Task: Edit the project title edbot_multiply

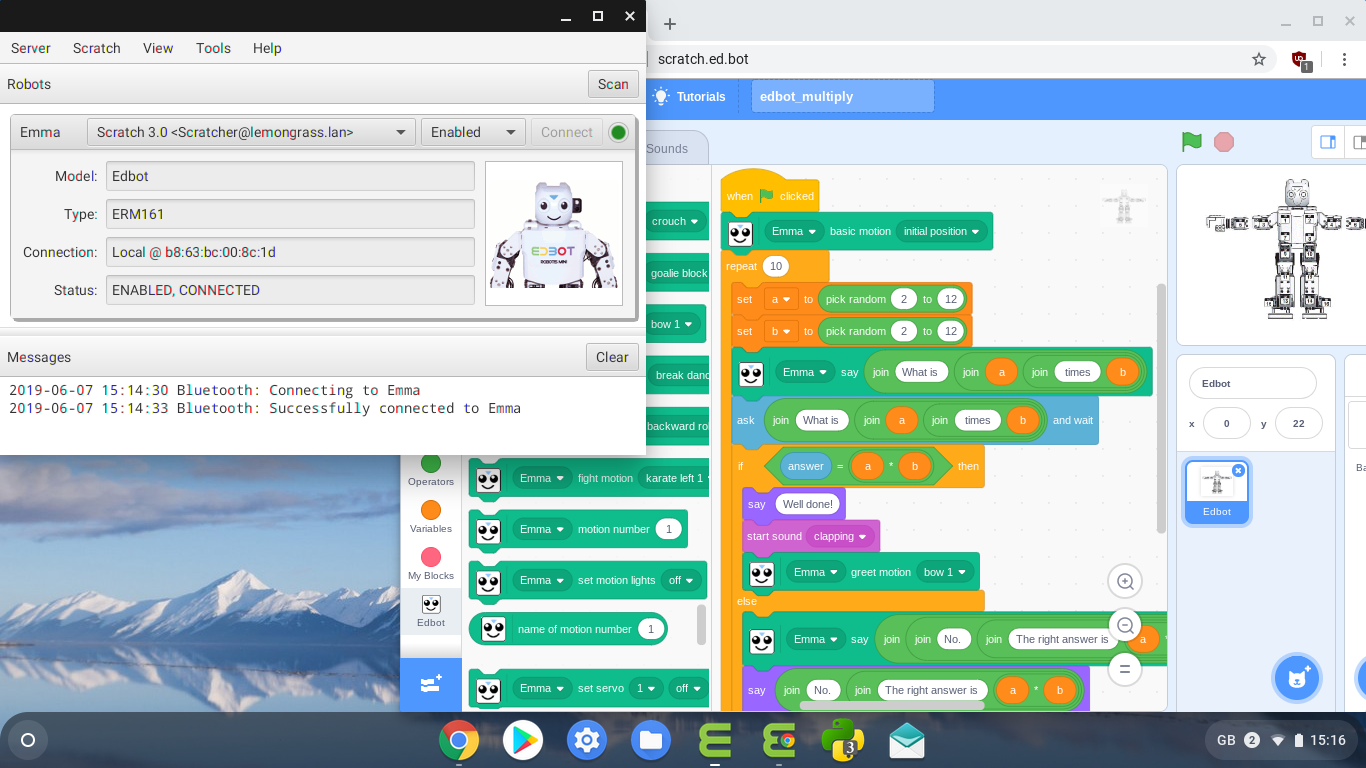Action: 843,97
